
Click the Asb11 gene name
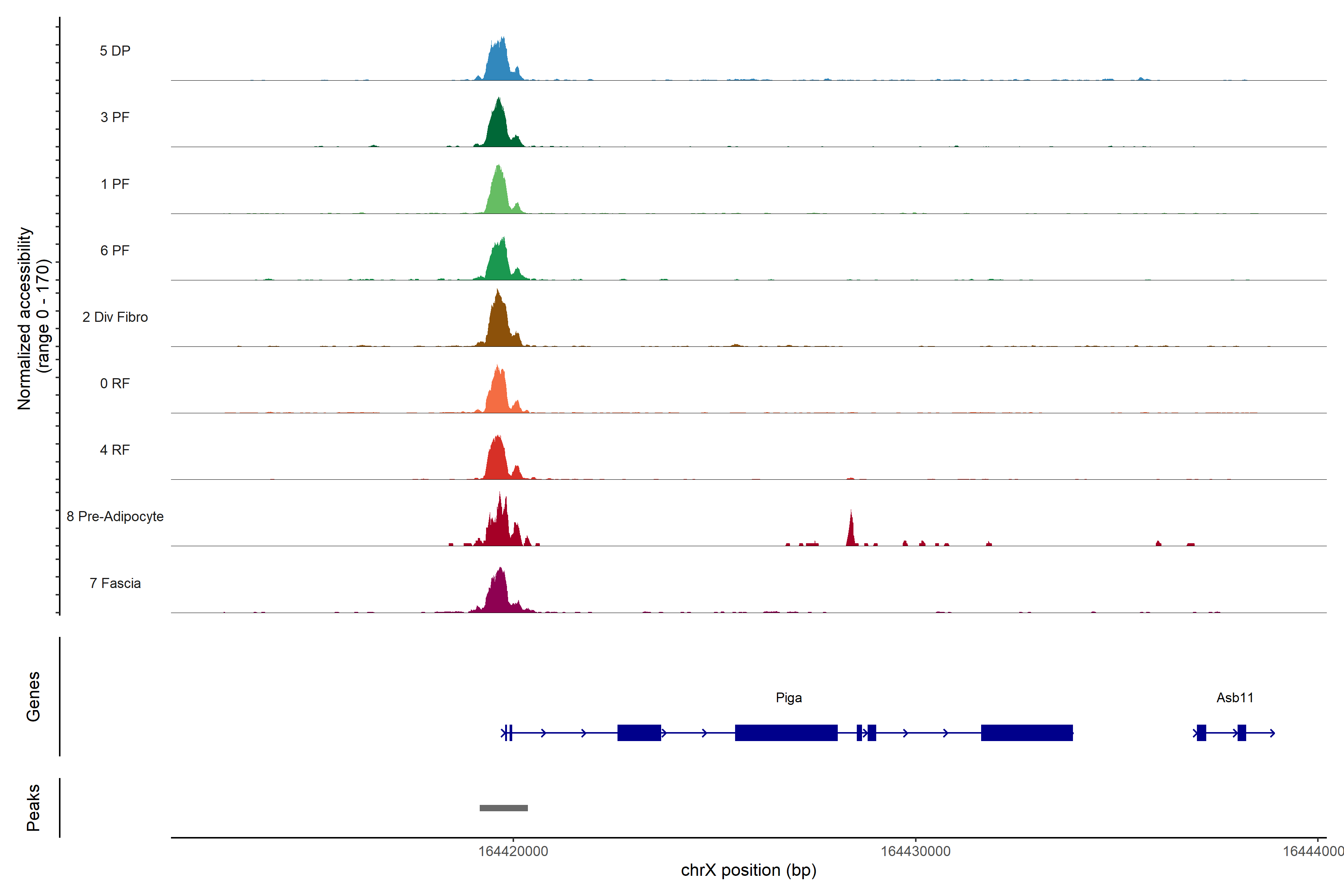click(1234, 698)
